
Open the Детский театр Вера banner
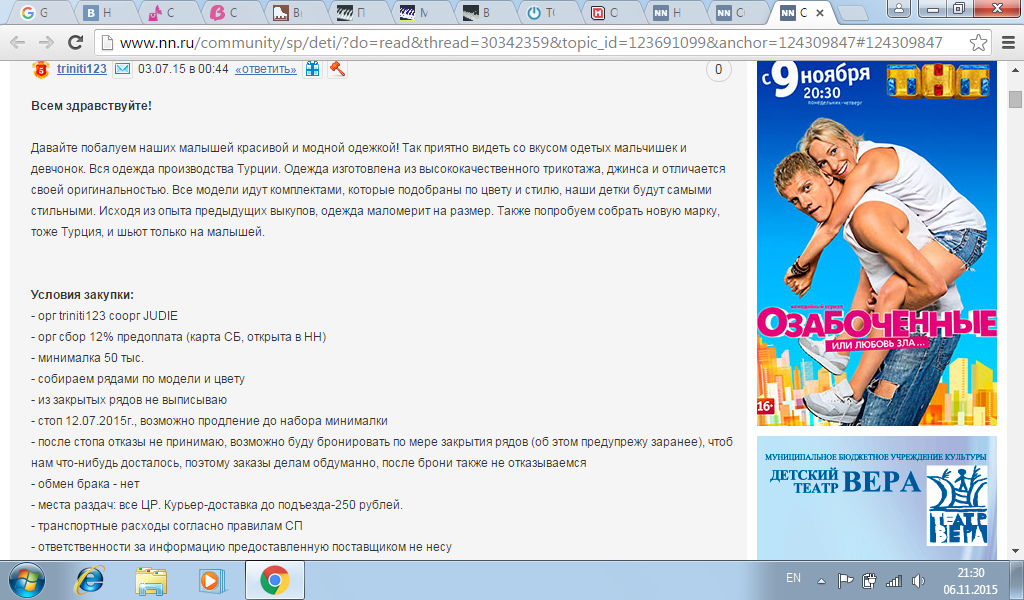[x=876, y=498]
